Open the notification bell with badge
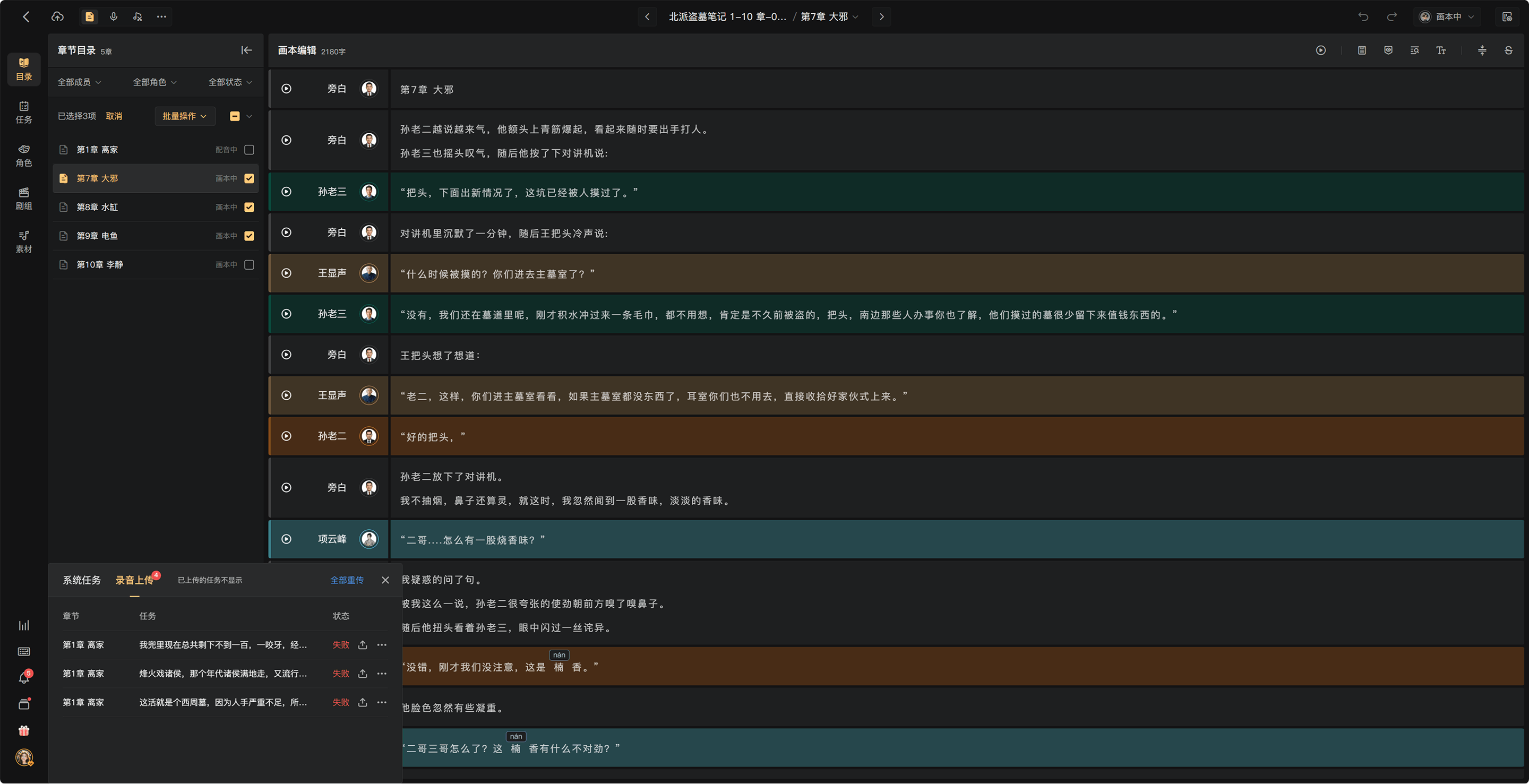1529x784 pixels. point(24,677)
